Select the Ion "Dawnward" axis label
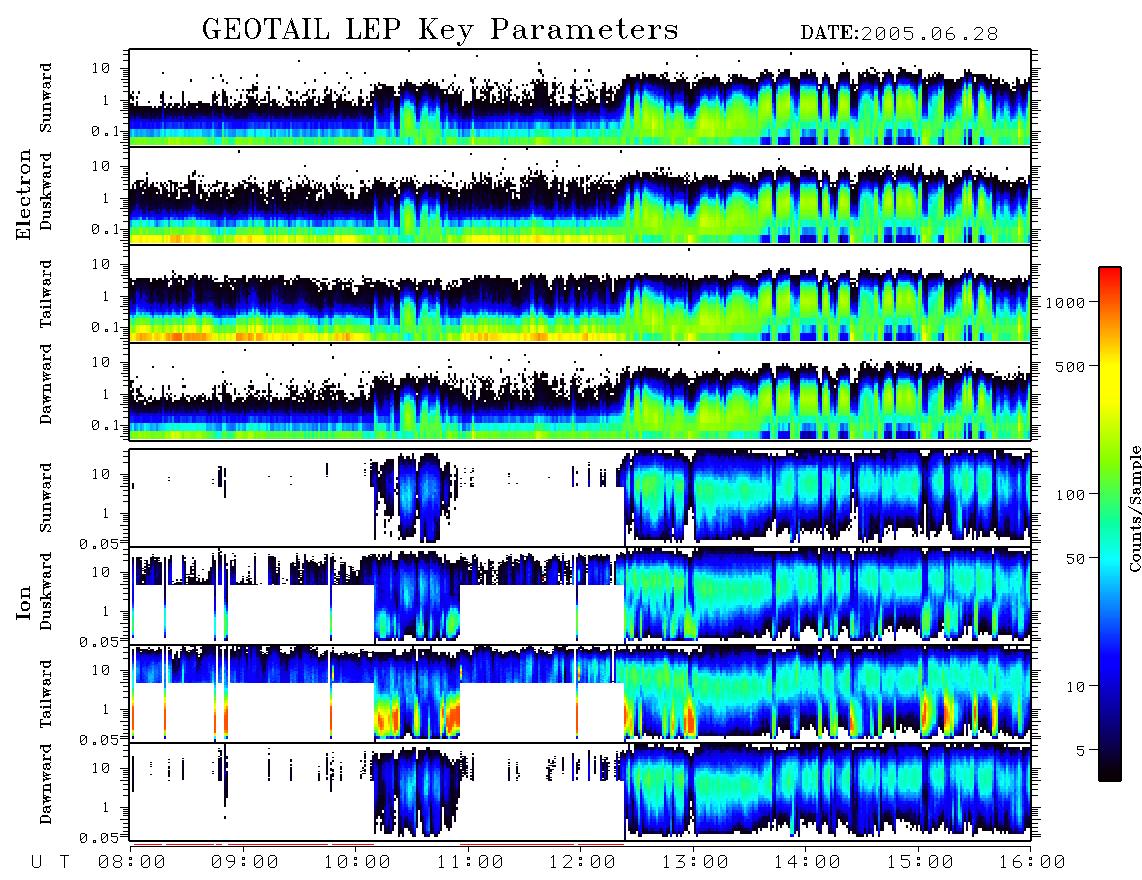This screenshot has width=1142, height=880. (46, 784)
